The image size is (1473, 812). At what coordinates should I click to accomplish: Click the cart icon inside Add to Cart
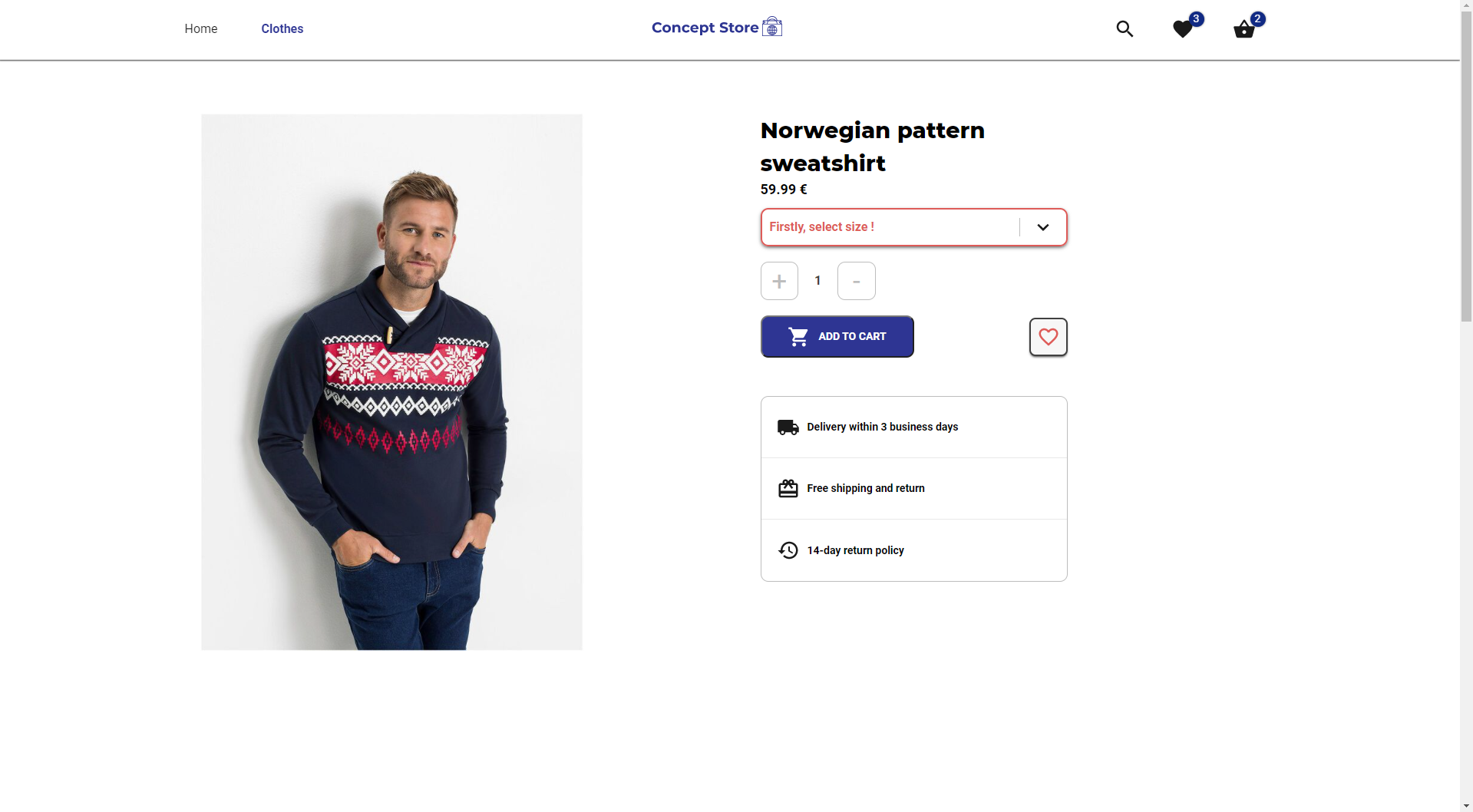798,336
